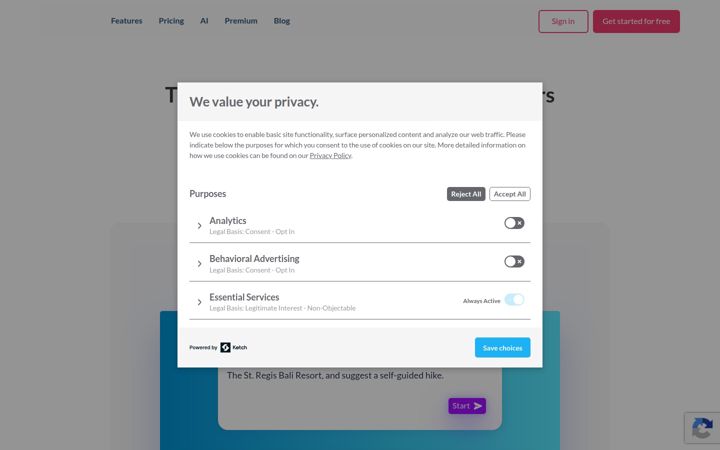Enable Behavioral Advertising cookies toggle
The height and width of the screenshot is (450, 720).
click(x=514, y=262)
